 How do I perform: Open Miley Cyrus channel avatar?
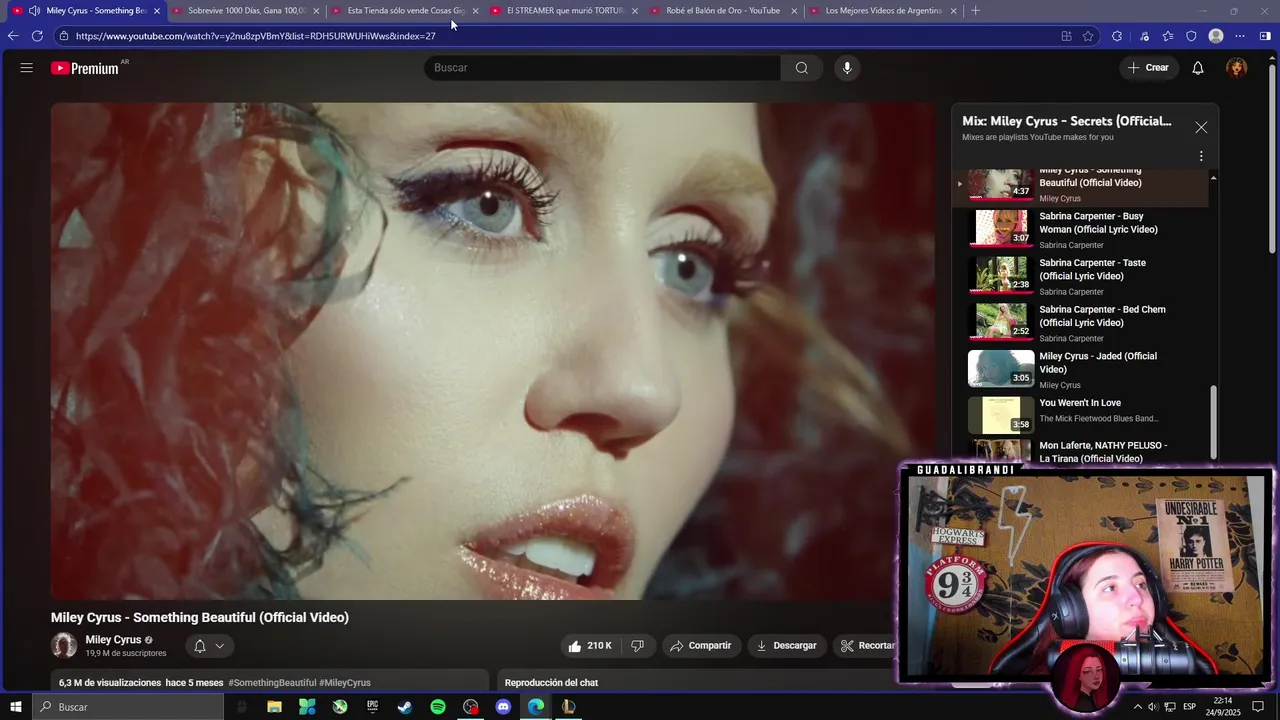click(x=64, y=646)
